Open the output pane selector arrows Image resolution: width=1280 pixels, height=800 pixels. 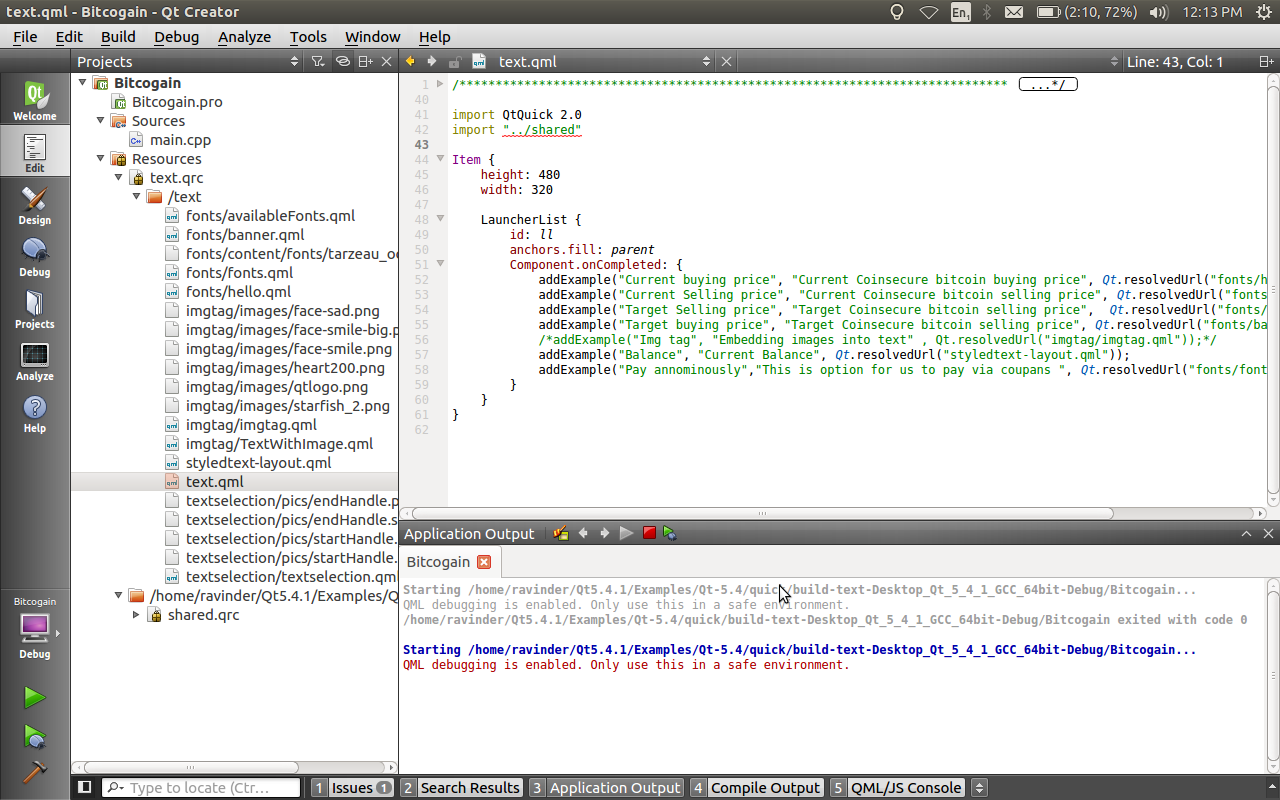[980, 788]
